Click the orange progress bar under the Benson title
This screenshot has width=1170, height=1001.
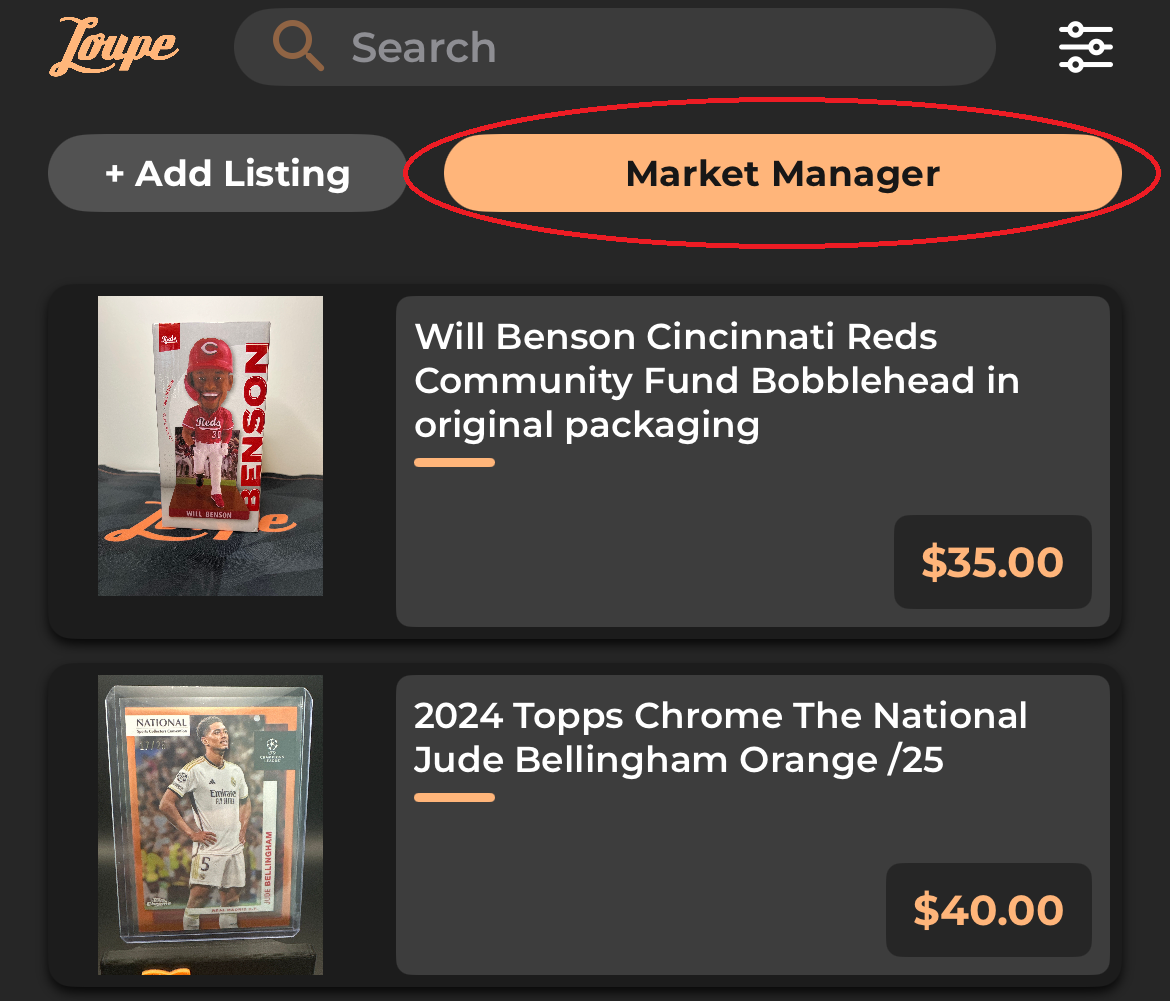pyautogui.click(x=454, y=462)
